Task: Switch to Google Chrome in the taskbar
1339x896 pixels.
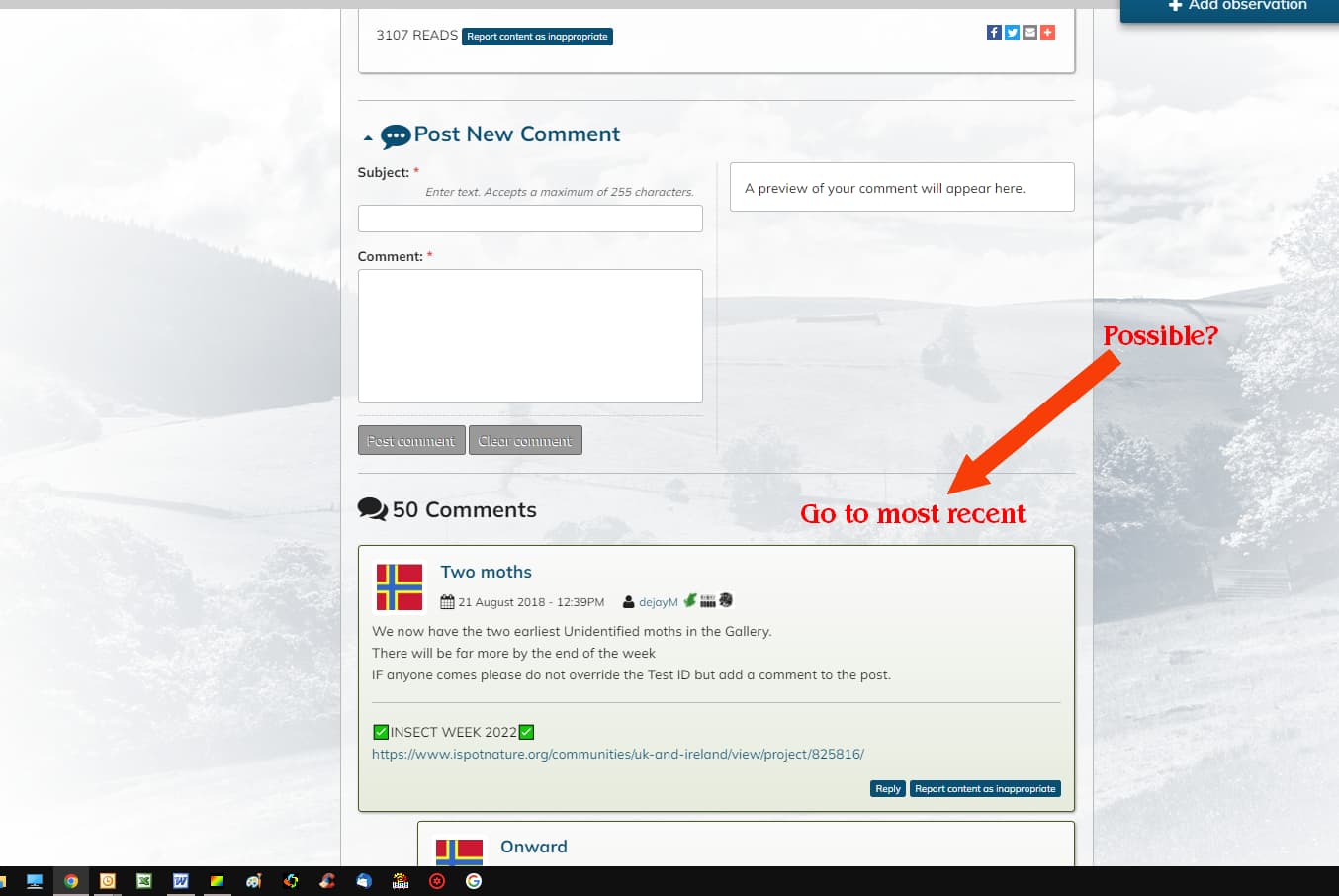Action: [x=71, y=881]
